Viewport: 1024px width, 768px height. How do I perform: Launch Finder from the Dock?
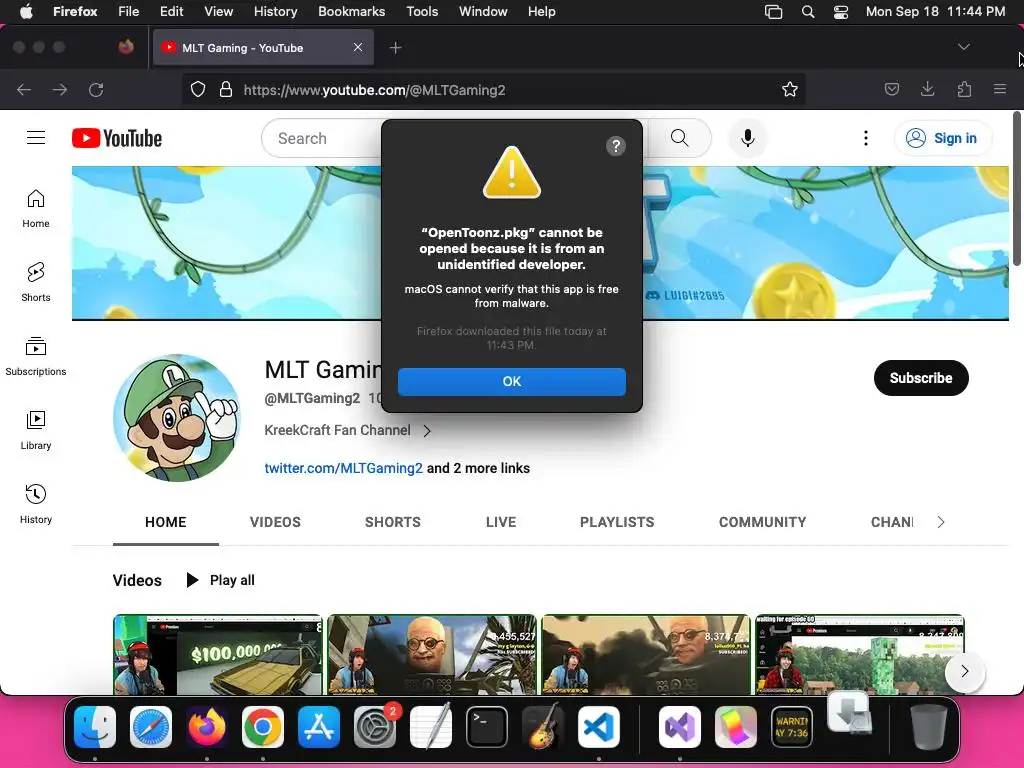95,727
